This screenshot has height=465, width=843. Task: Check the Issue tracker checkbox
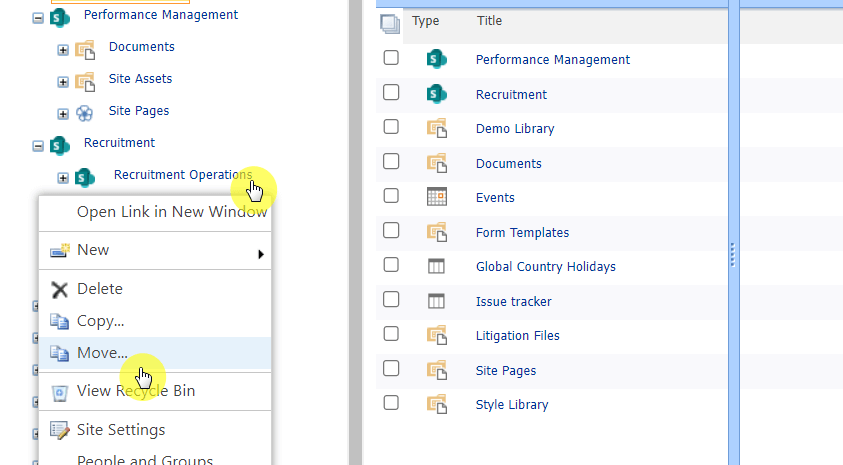click(x=391, y=299)
